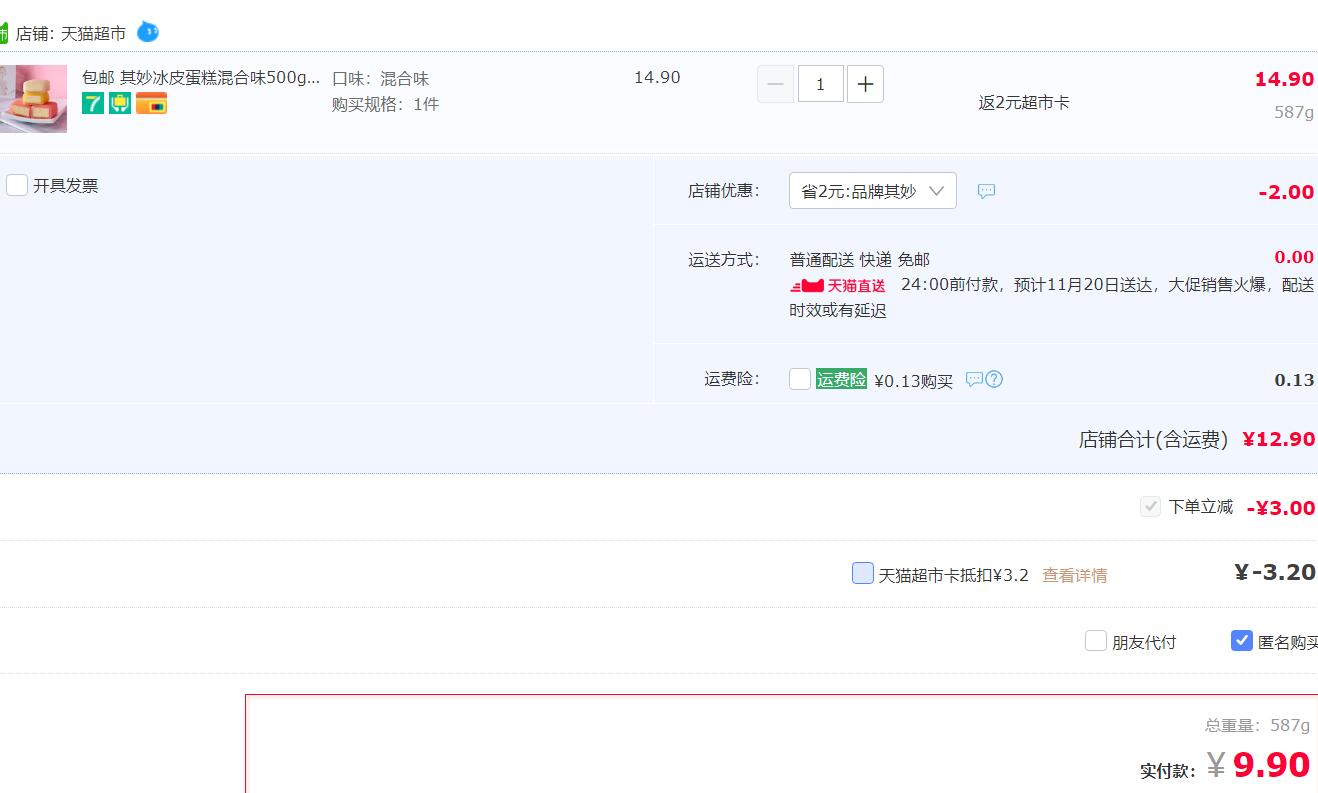Image resolution: width=1318 pixels, height=793 pixels.
Task: Click the grey 587g weight under item price
Action: pyautogui.click(x=1294, y=112)
